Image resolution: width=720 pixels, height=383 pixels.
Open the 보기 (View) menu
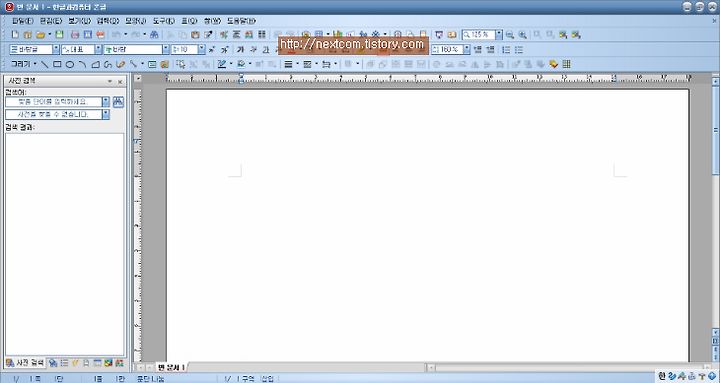80,21
